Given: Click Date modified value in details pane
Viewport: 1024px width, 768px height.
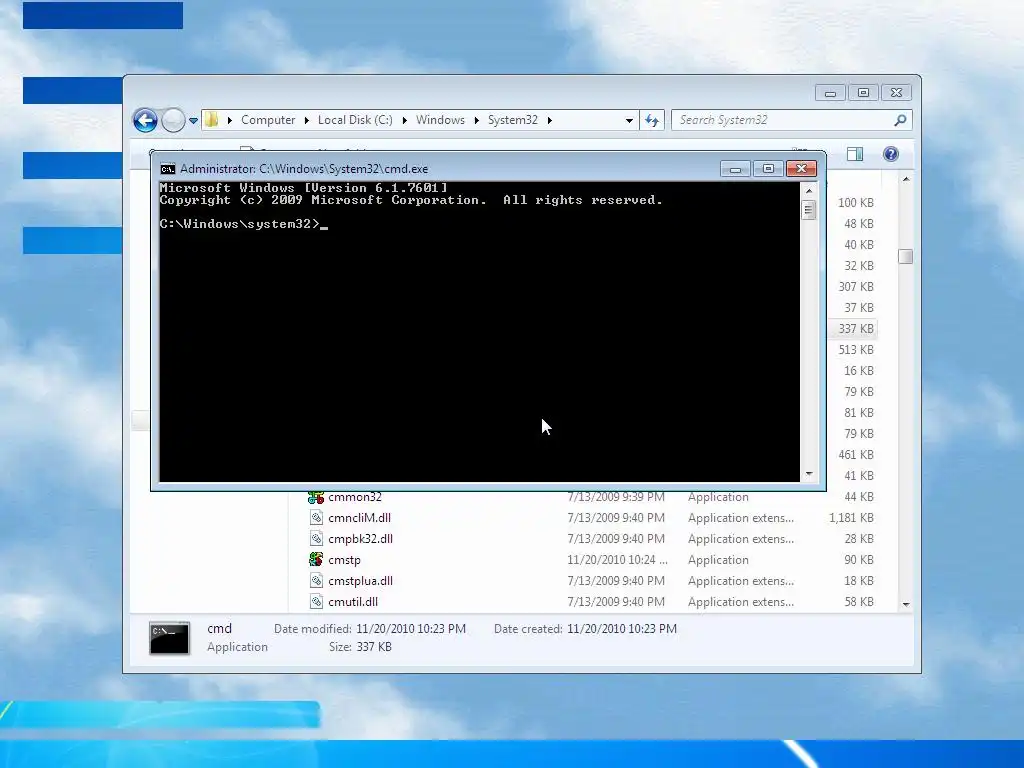Looking at the screenshot, I should pyautogui.click(x=411, y=629).
